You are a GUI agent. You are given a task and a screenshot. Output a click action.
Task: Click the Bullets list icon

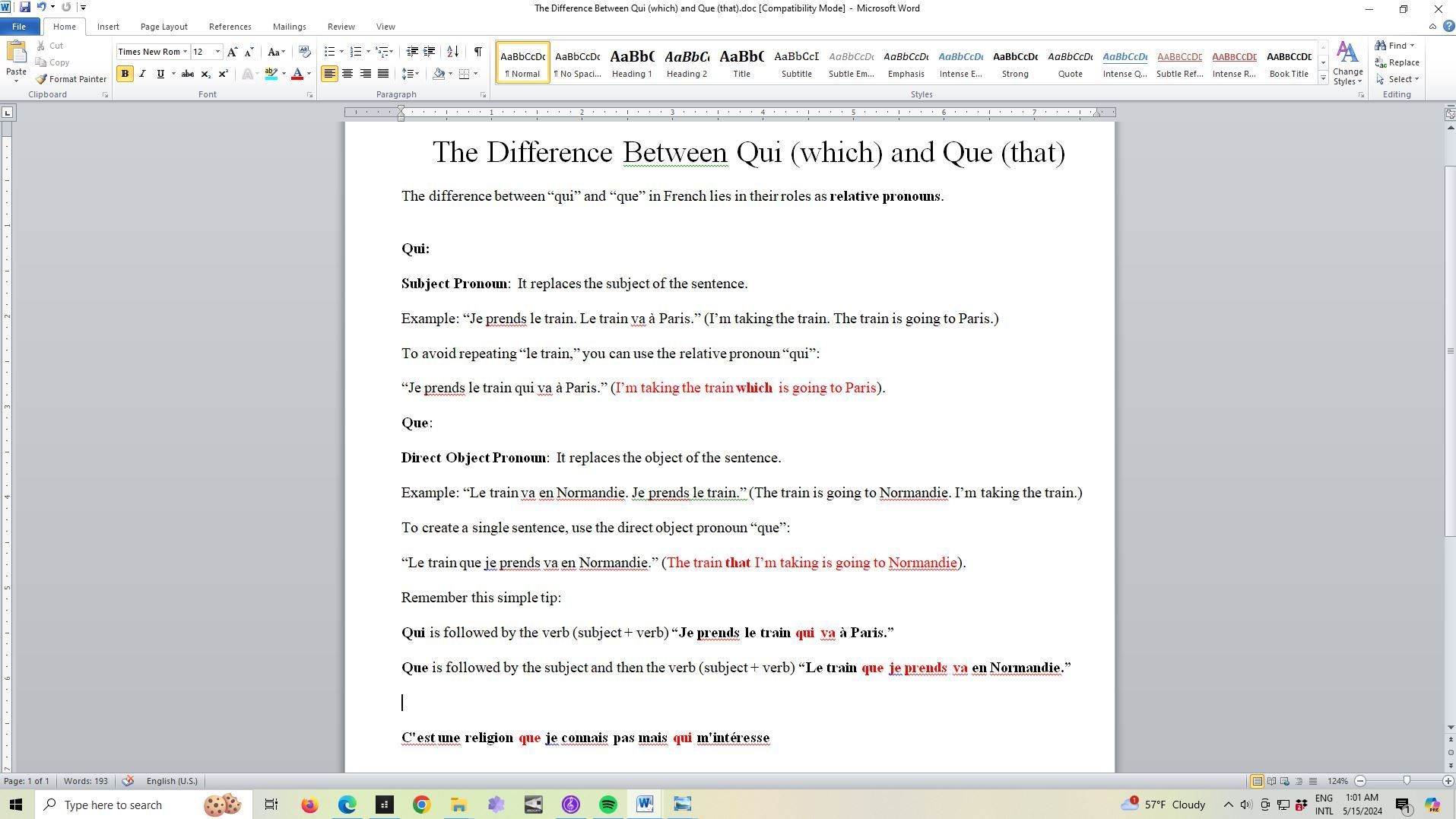329,52
